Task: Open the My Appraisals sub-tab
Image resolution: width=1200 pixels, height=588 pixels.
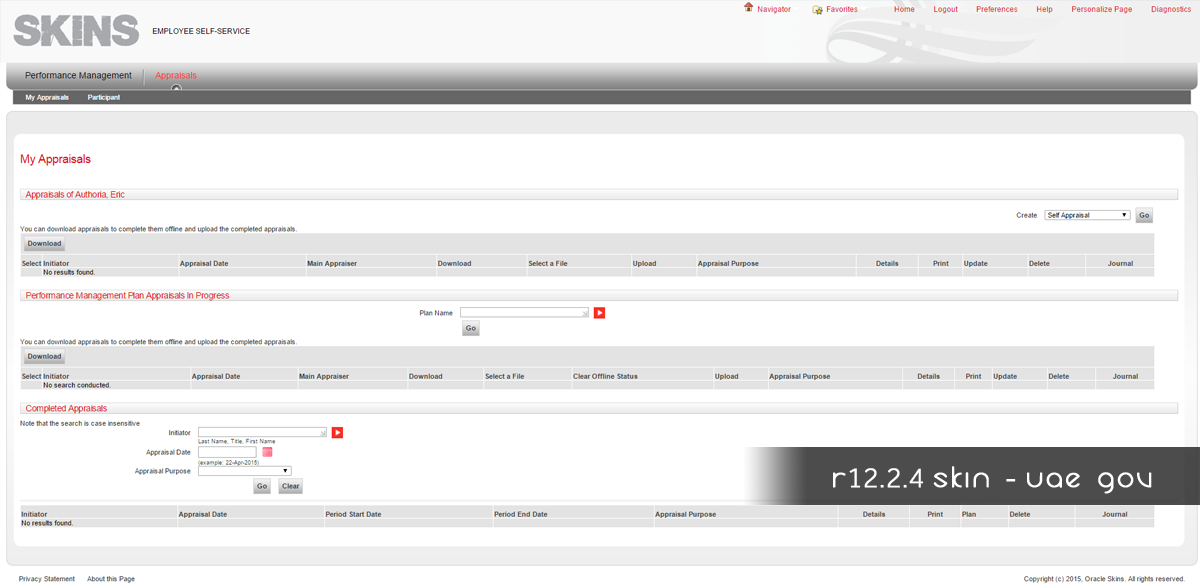Action: click(47, 98)
